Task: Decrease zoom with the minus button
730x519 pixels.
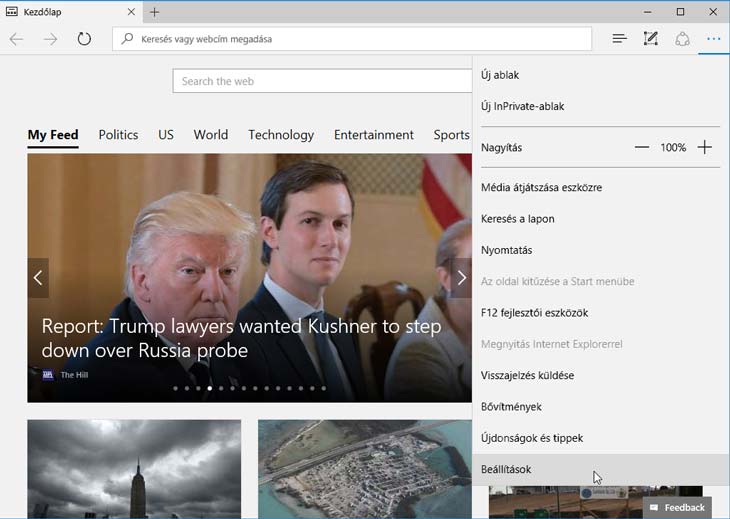Action: click(x=642, y=147)
